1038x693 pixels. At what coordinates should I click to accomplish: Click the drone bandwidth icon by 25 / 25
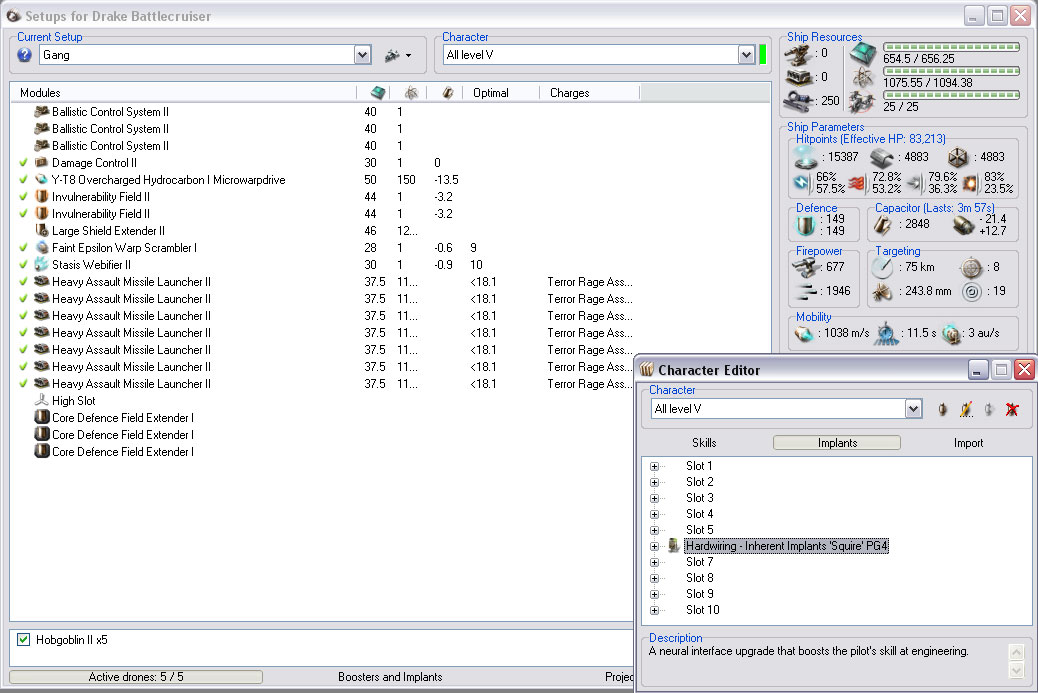pyautogui.click(x=863, y=101)
